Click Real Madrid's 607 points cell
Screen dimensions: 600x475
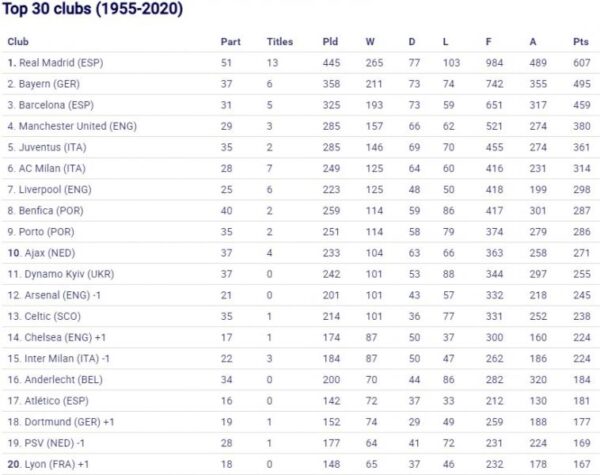click(580, 62)
